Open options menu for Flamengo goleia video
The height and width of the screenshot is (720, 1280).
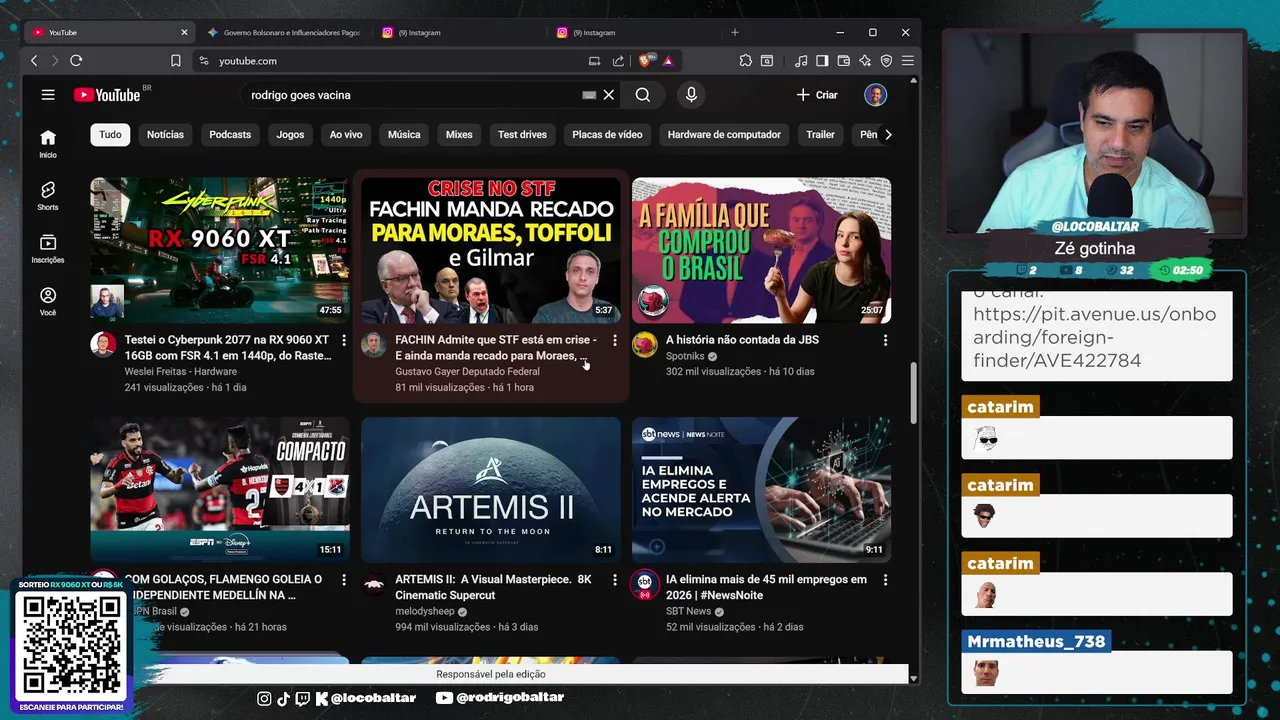[344, 580]
